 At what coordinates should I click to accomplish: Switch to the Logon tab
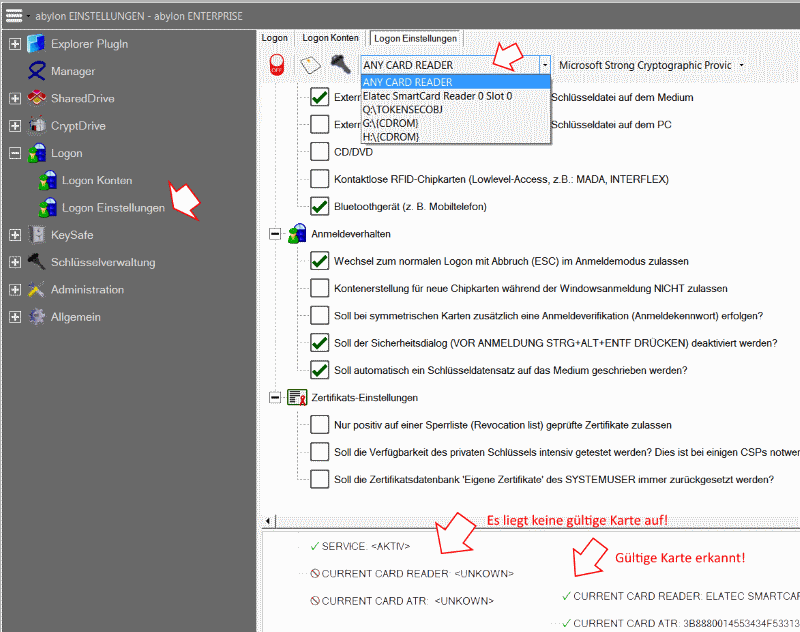click(274, 38)
